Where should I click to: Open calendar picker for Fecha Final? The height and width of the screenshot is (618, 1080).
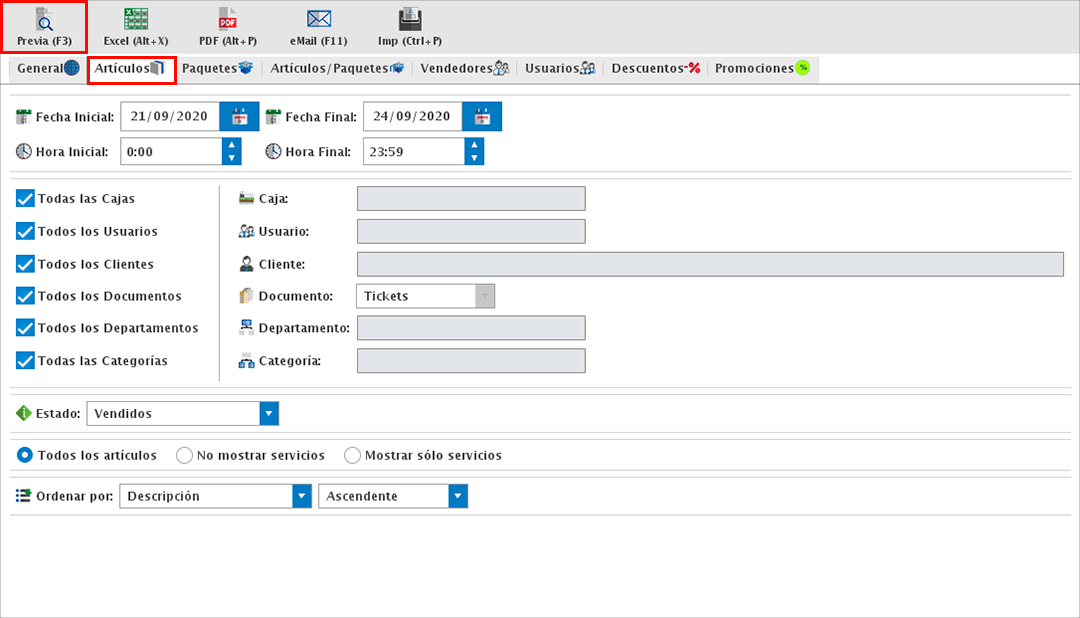(482, 117)
